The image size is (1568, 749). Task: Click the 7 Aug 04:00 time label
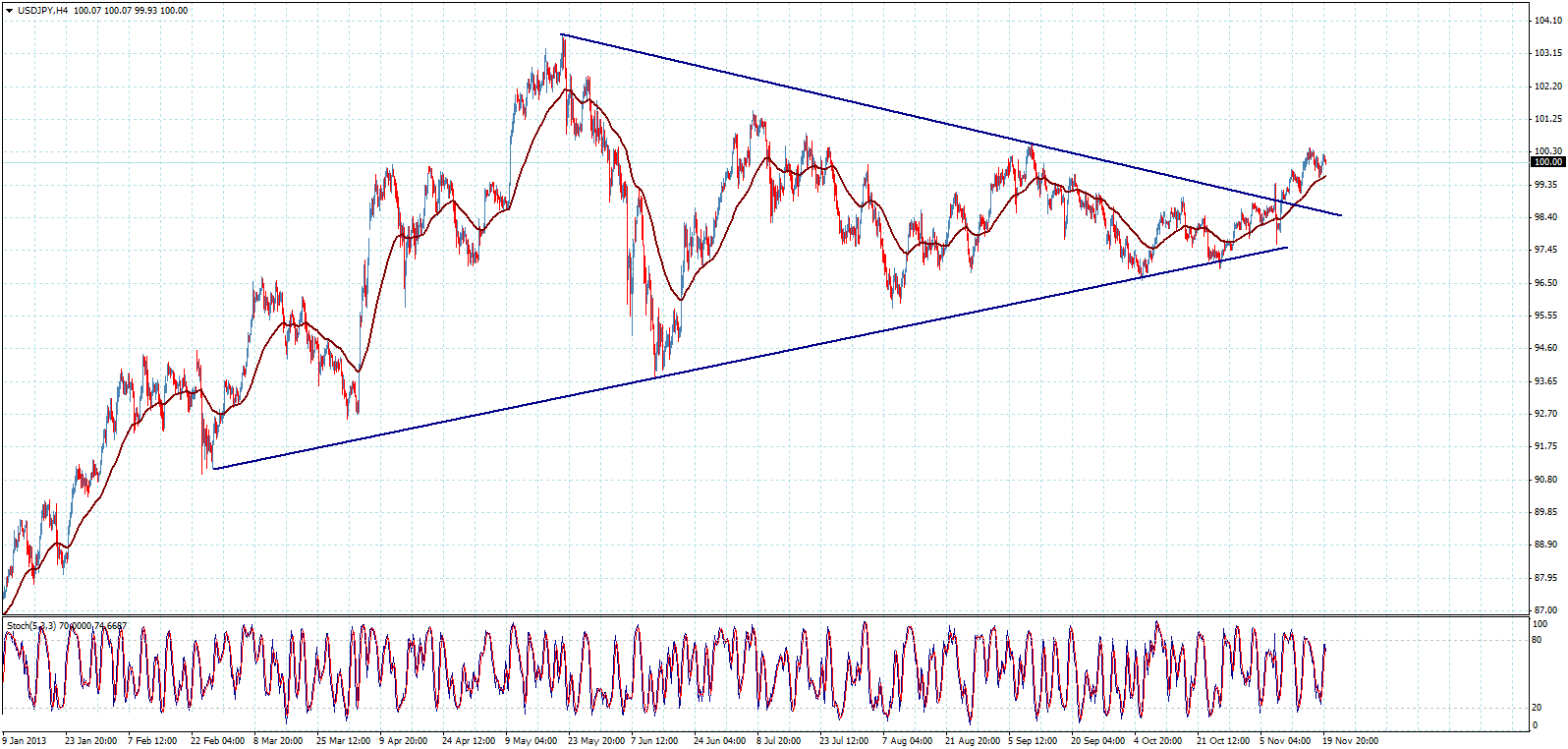907,741
